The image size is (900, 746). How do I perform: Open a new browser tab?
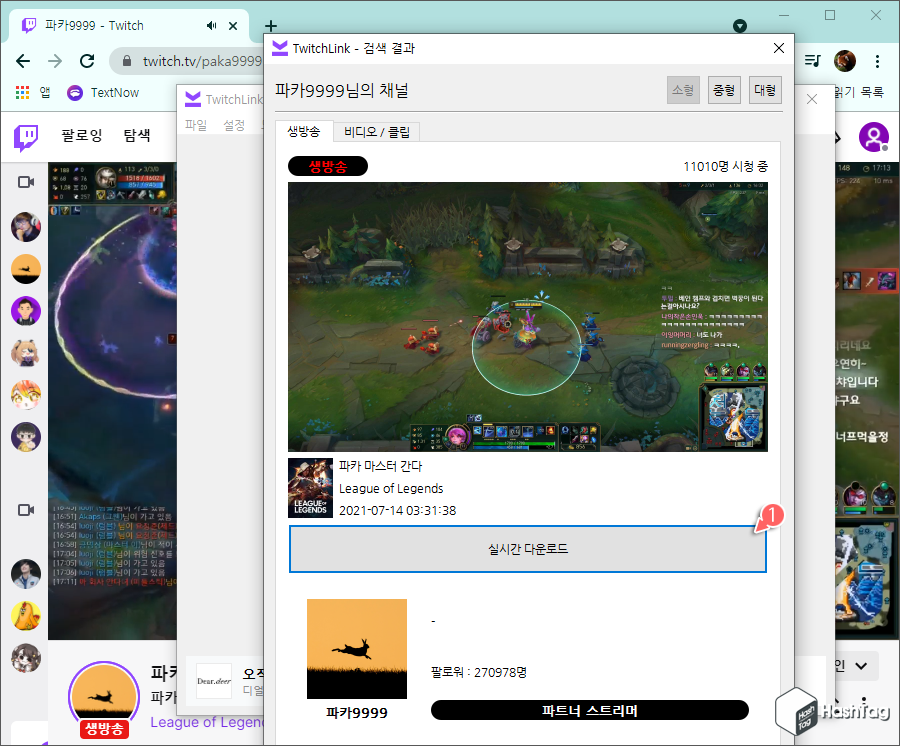pyautogui.click(x=271, y=26)
